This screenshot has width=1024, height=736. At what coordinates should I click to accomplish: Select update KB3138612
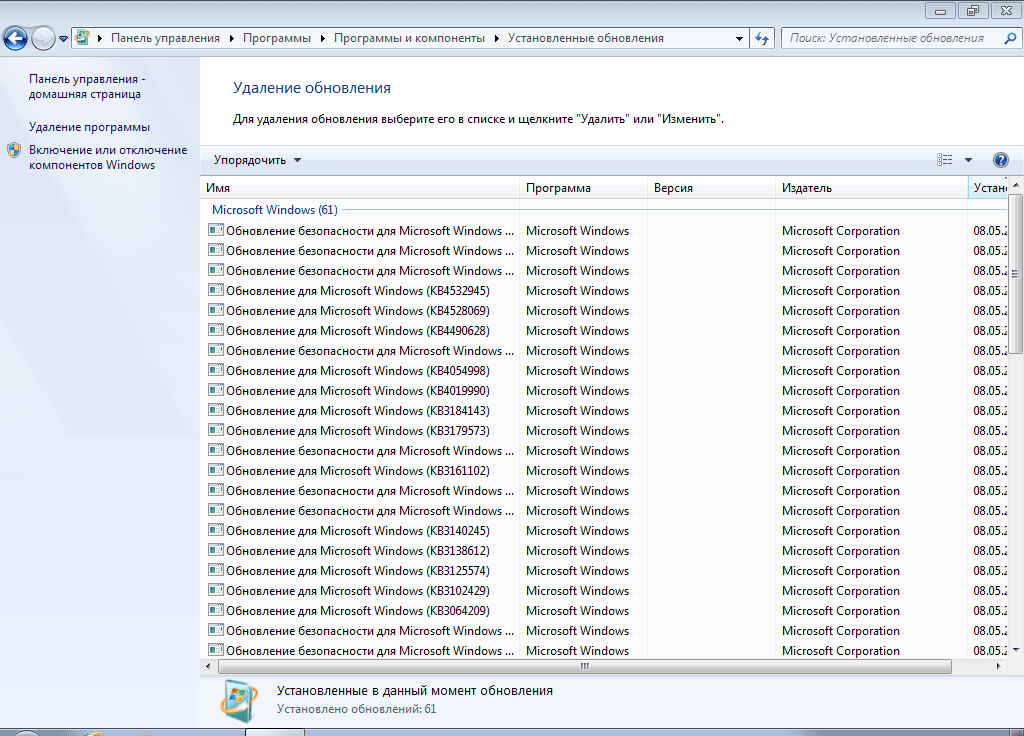coord(358,551)
